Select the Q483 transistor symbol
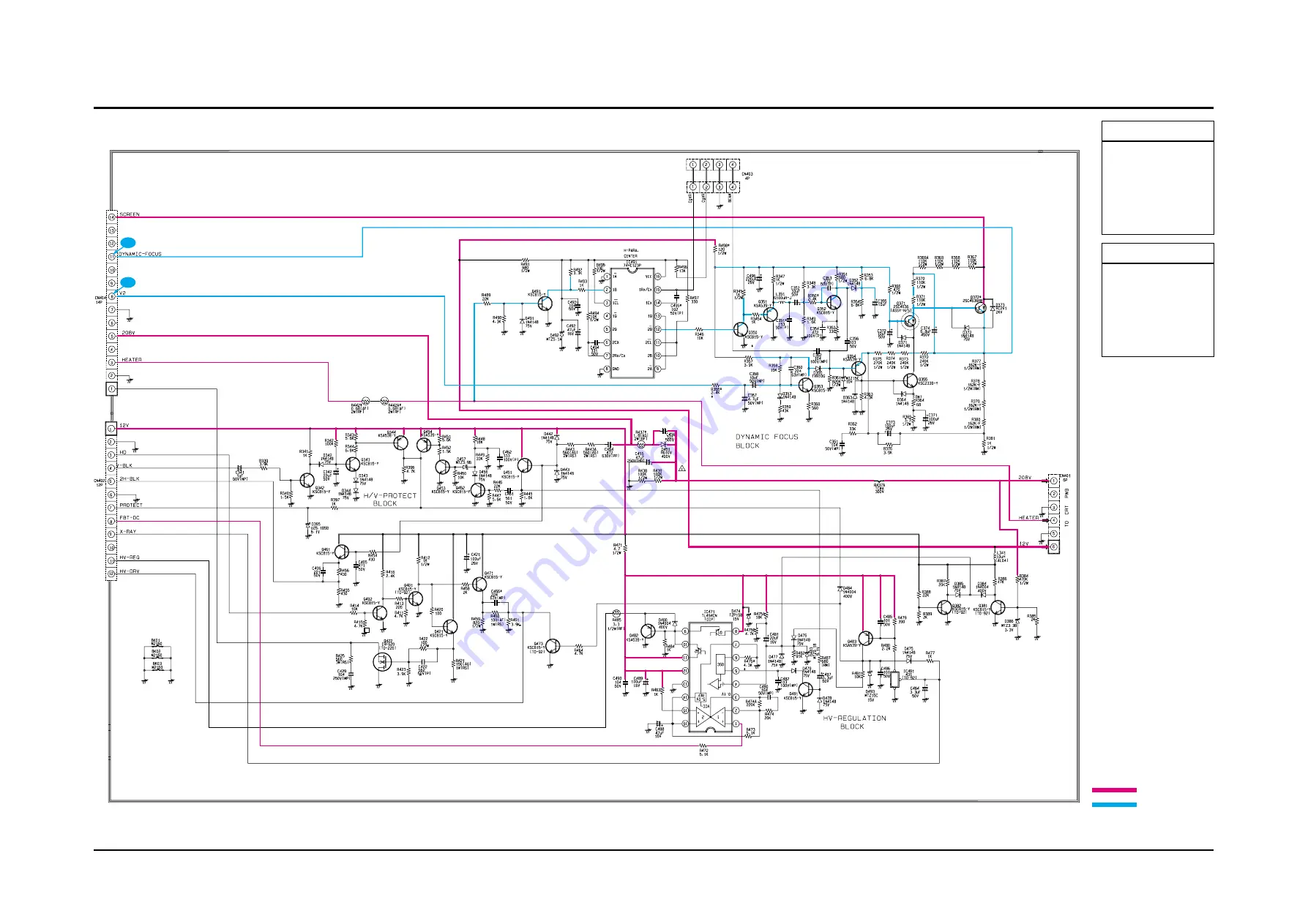 866,639
